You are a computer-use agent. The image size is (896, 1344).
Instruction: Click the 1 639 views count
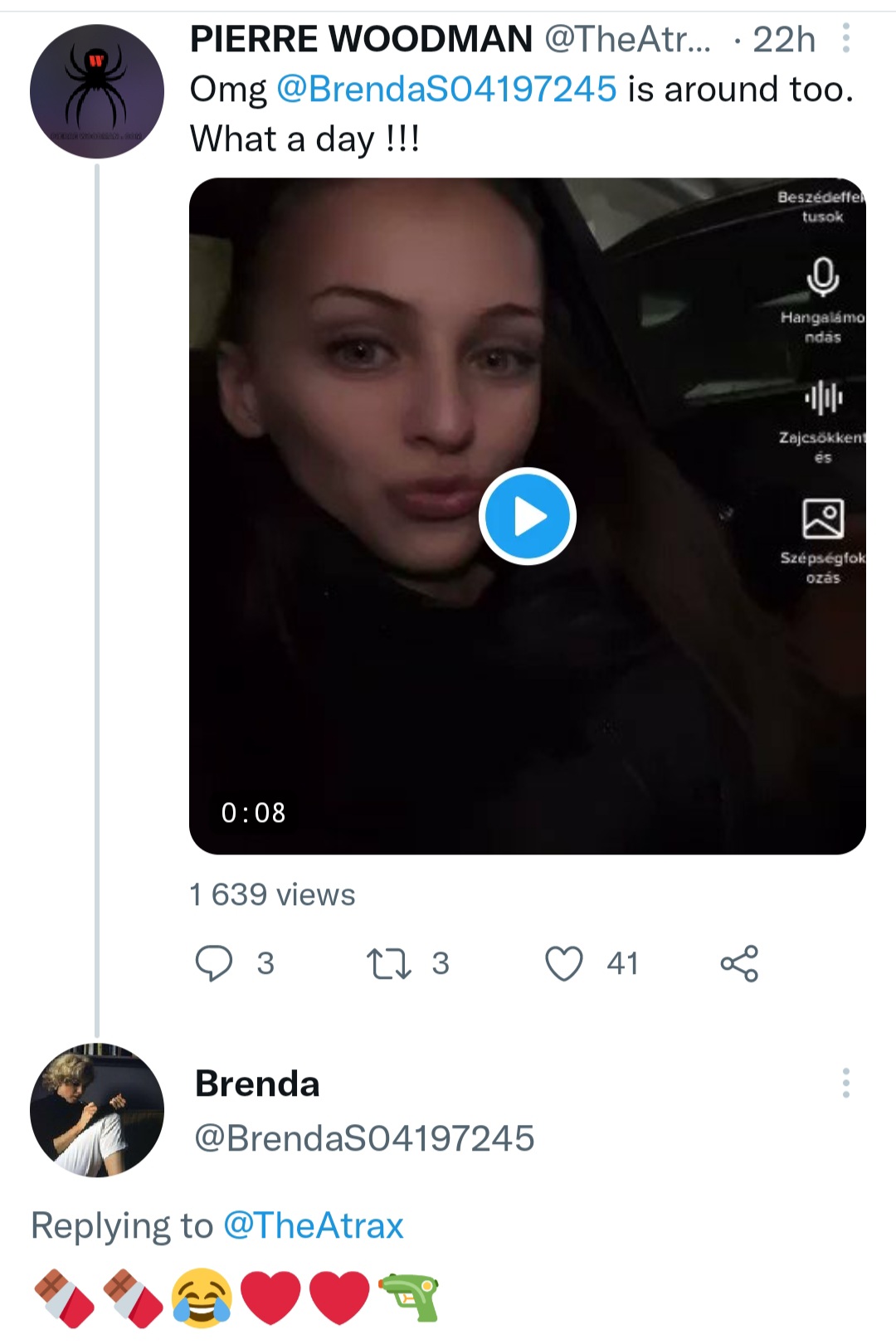272,894
